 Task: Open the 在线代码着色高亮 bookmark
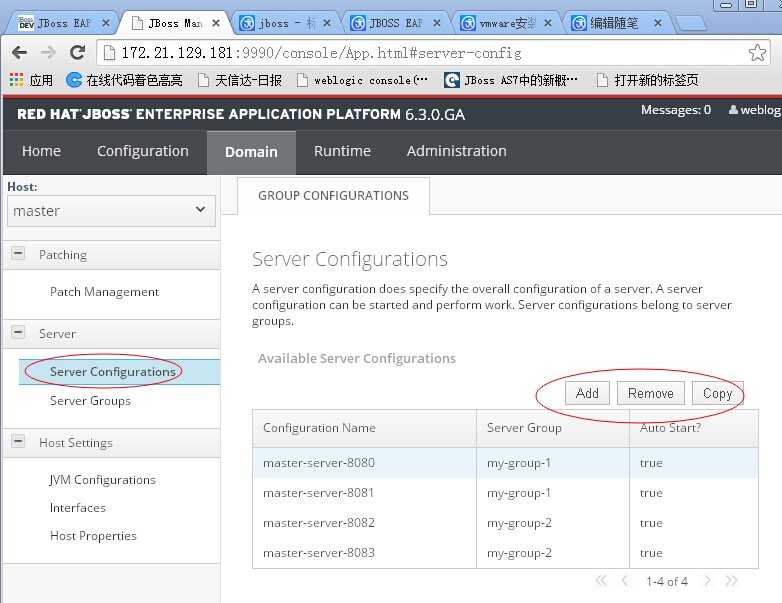124,80
